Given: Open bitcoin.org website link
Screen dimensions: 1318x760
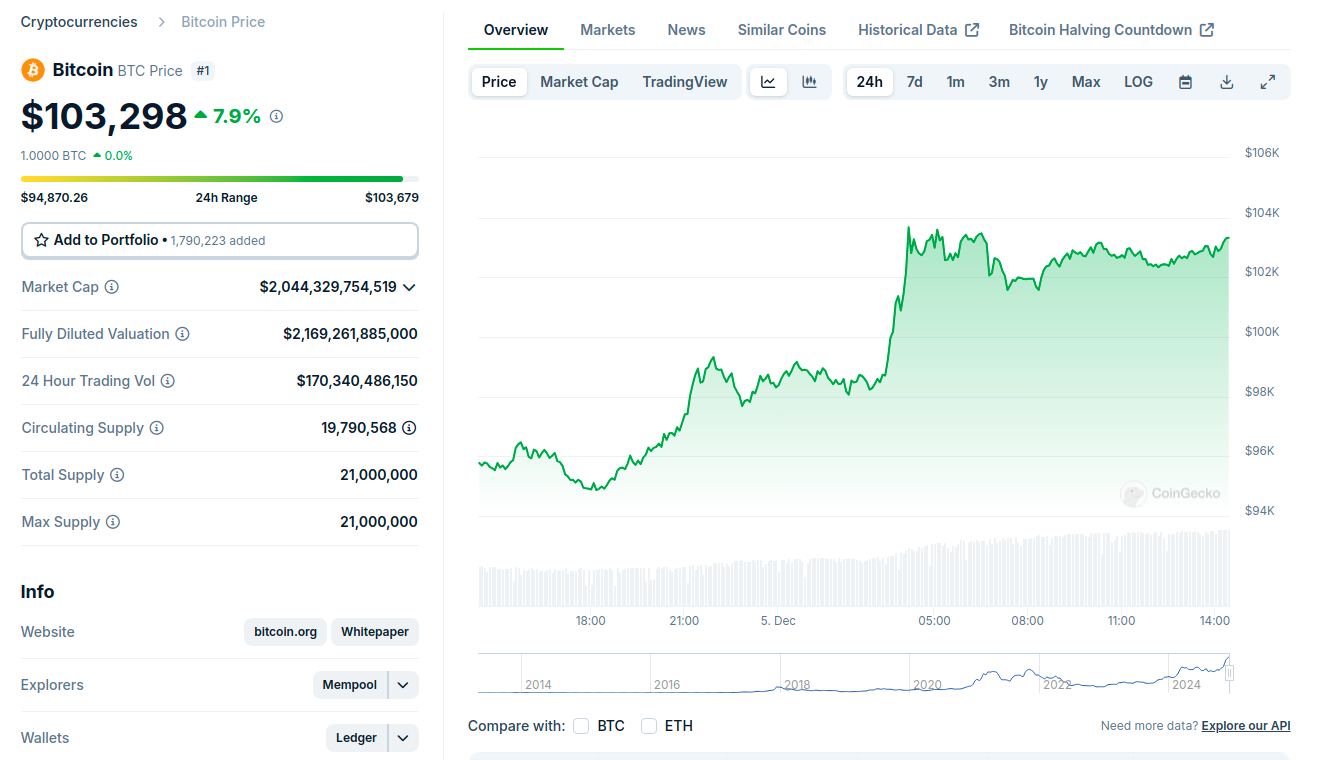Looking at the screenshot, I should 285,632.
